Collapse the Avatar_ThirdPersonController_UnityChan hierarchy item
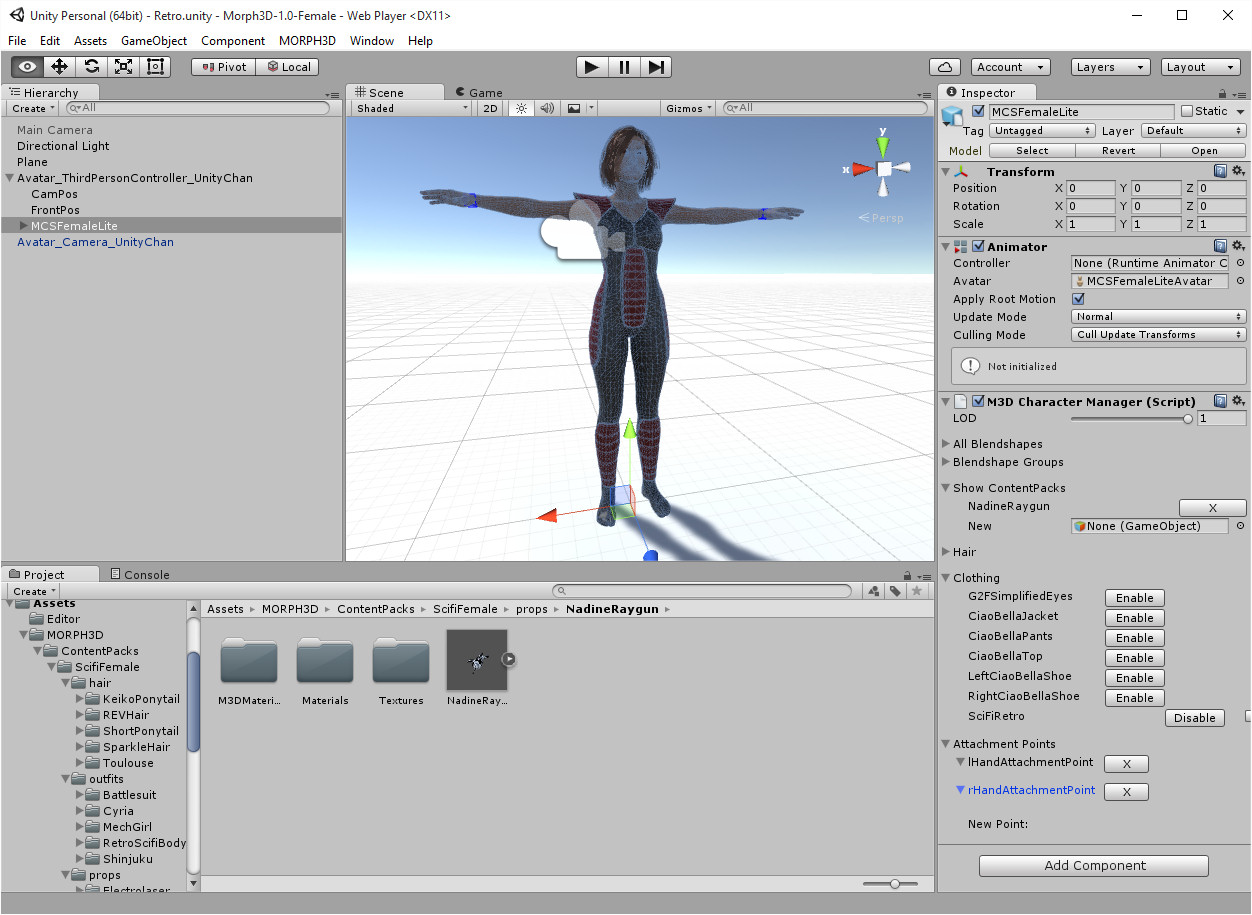 pos(9,177)
